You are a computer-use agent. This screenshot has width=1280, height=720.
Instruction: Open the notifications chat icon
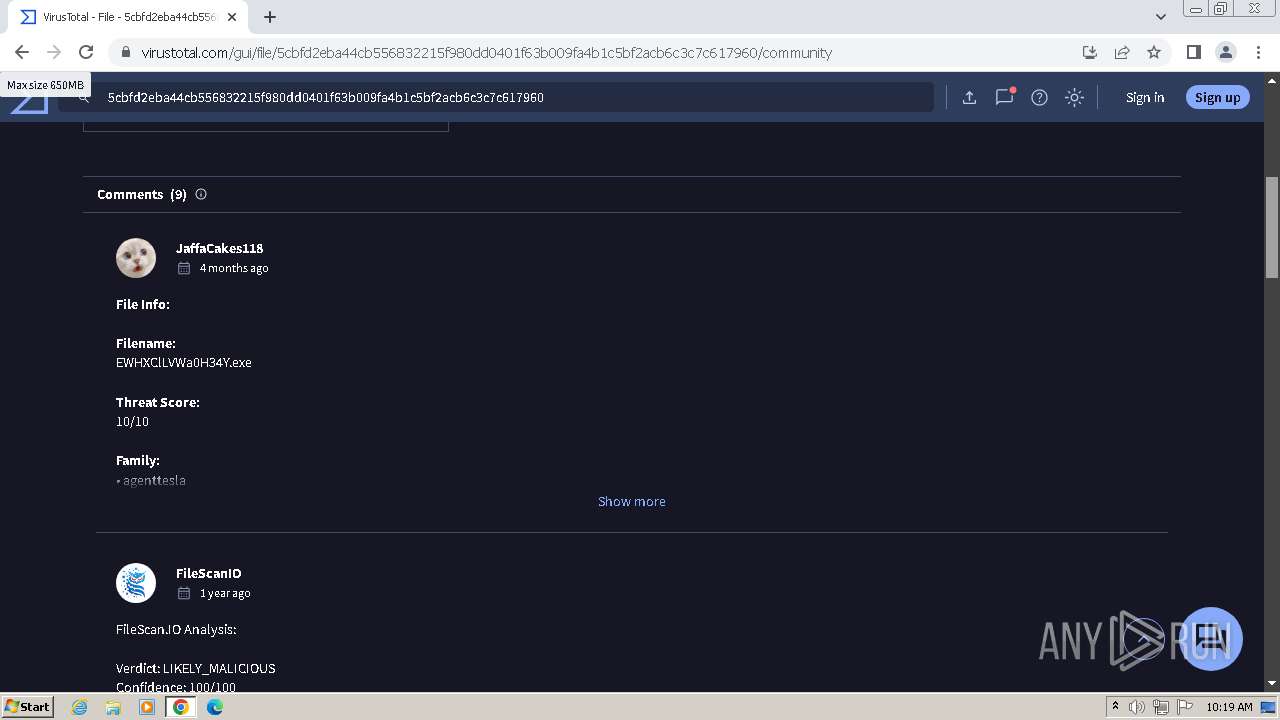[x=1004, y=97]
